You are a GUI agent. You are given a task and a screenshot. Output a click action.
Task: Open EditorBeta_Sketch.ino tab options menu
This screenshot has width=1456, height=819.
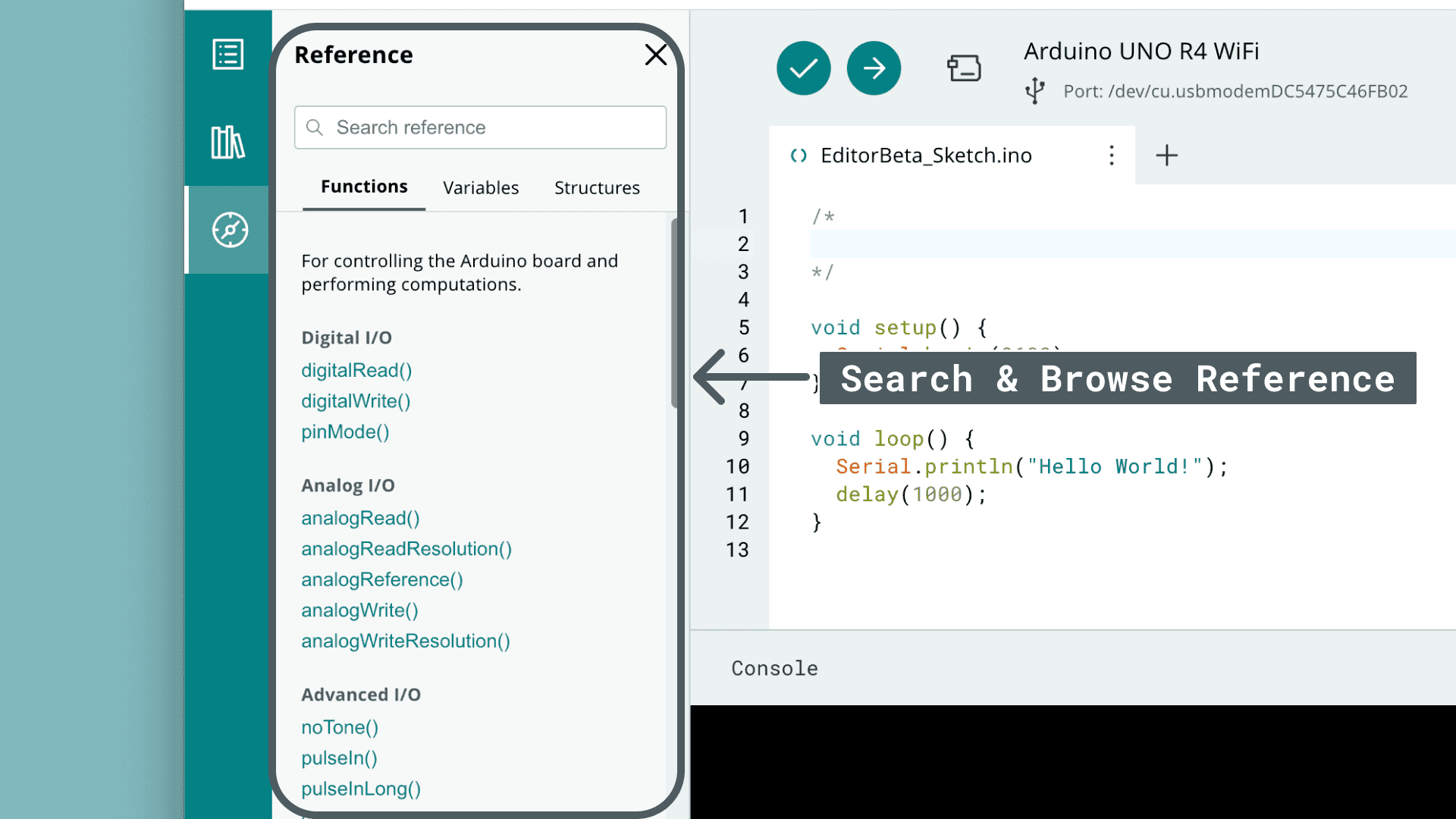pyautogui.click(x=1111, y=155)
